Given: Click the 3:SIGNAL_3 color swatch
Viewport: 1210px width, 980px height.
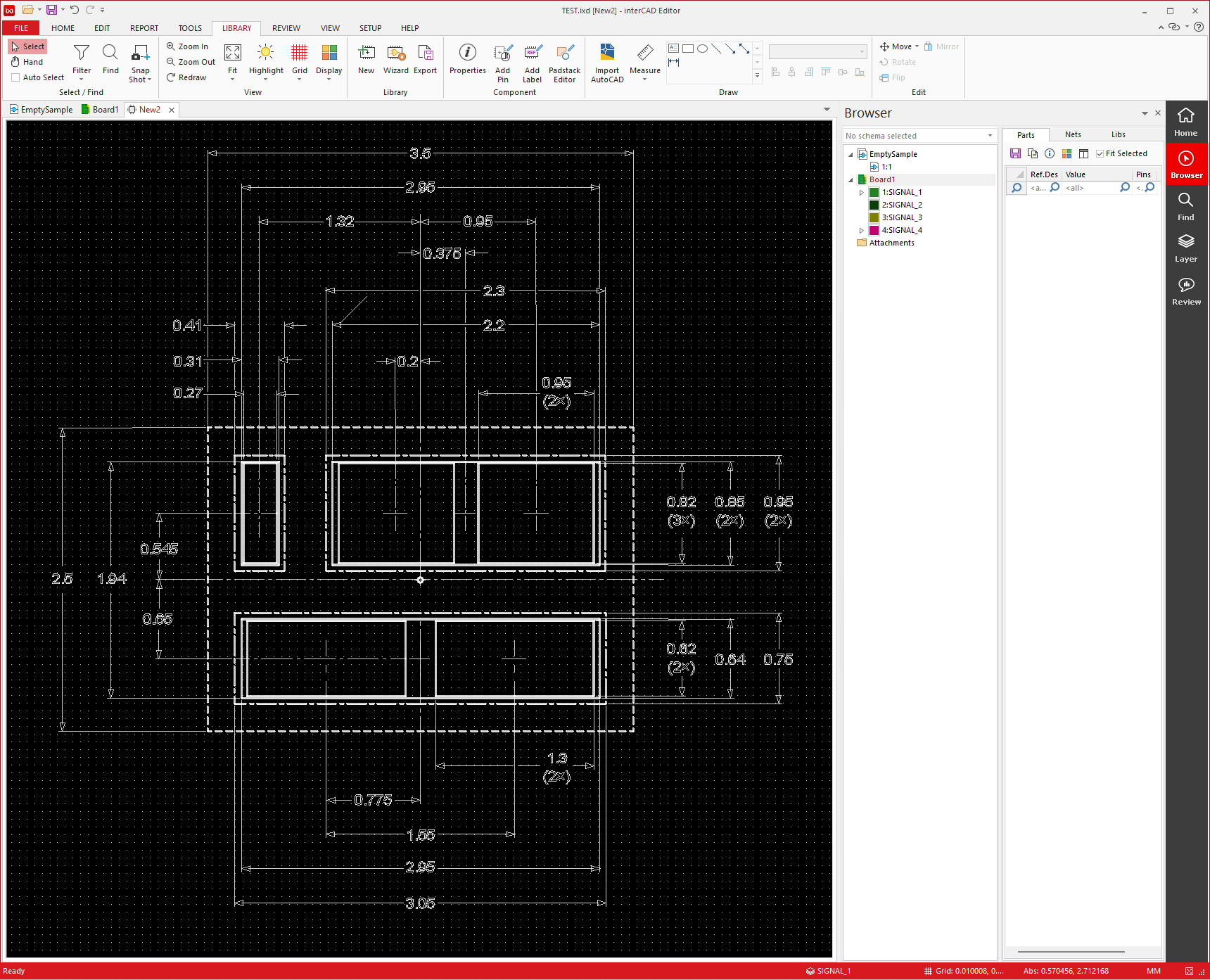Looking at the screenshot, I should coord(874,217).
